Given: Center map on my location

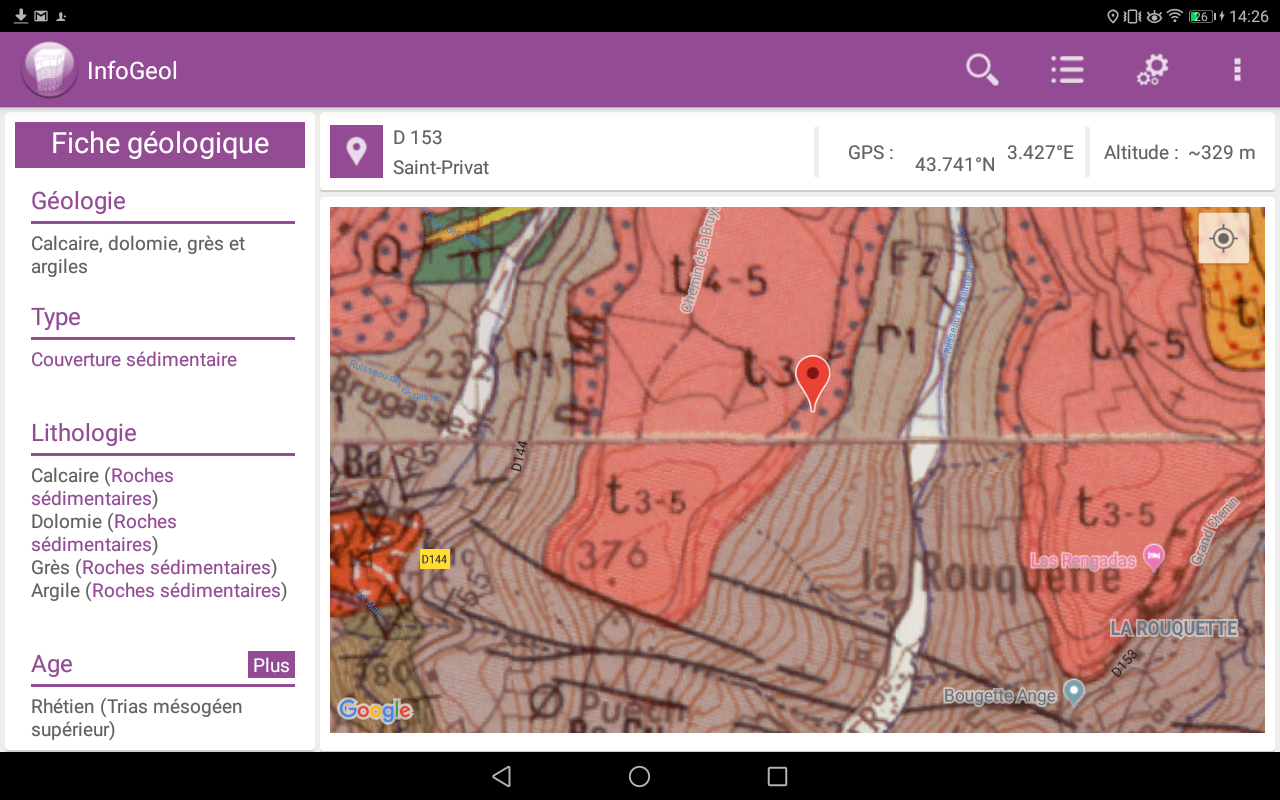Looking at the screenshot, I should click(1223, 239).
